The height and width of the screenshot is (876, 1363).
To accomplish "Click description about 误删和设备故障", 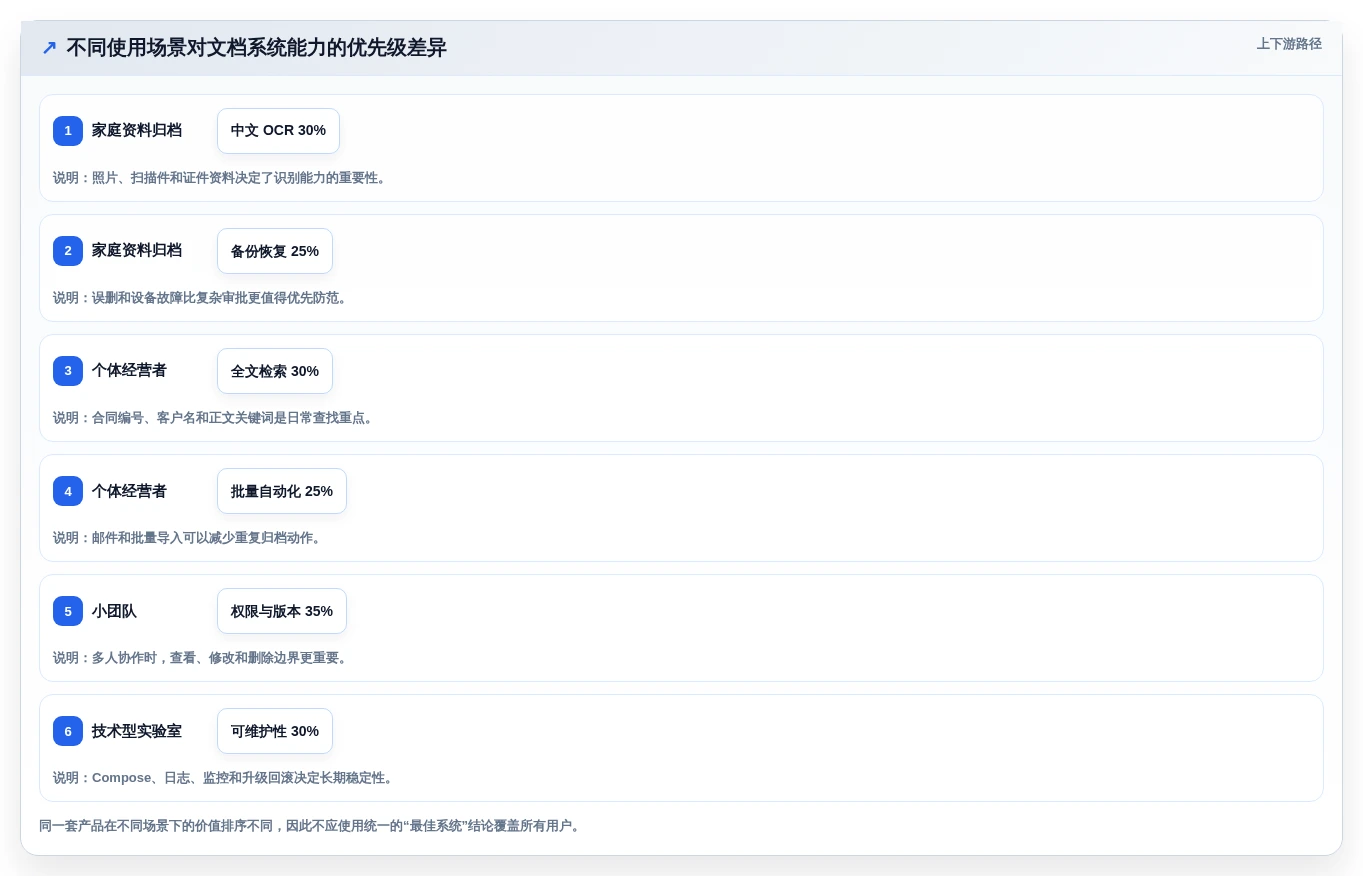I will click(x=202, y=298).
